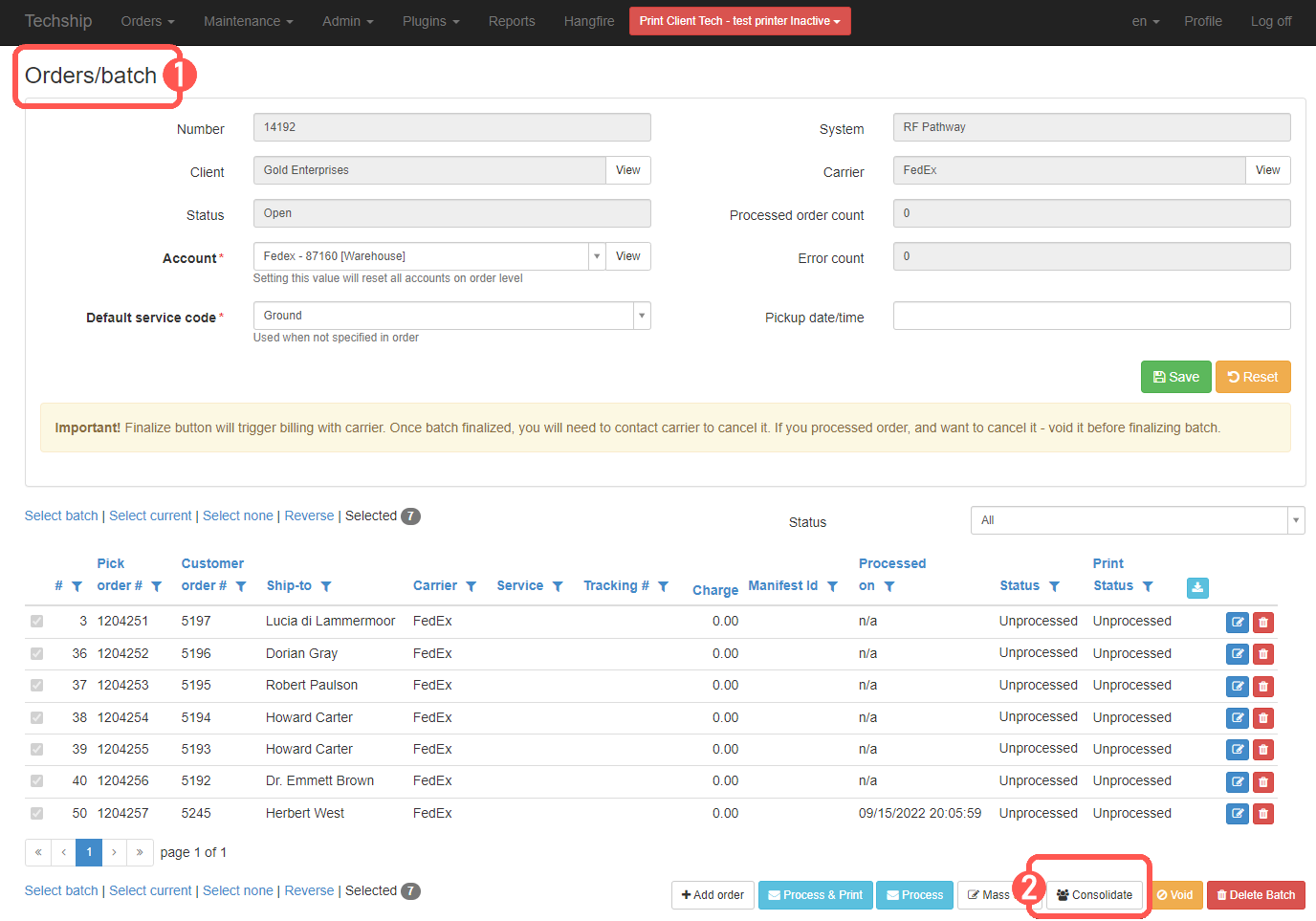Click the Add order button
Screen dimensions: 1316x921
click(x=712, y=895)
